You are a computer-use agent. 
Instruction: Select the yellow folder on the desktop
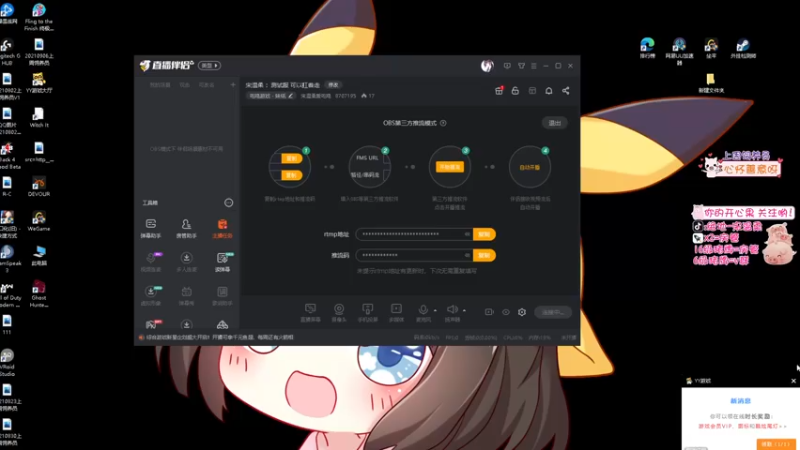(711, 83)
